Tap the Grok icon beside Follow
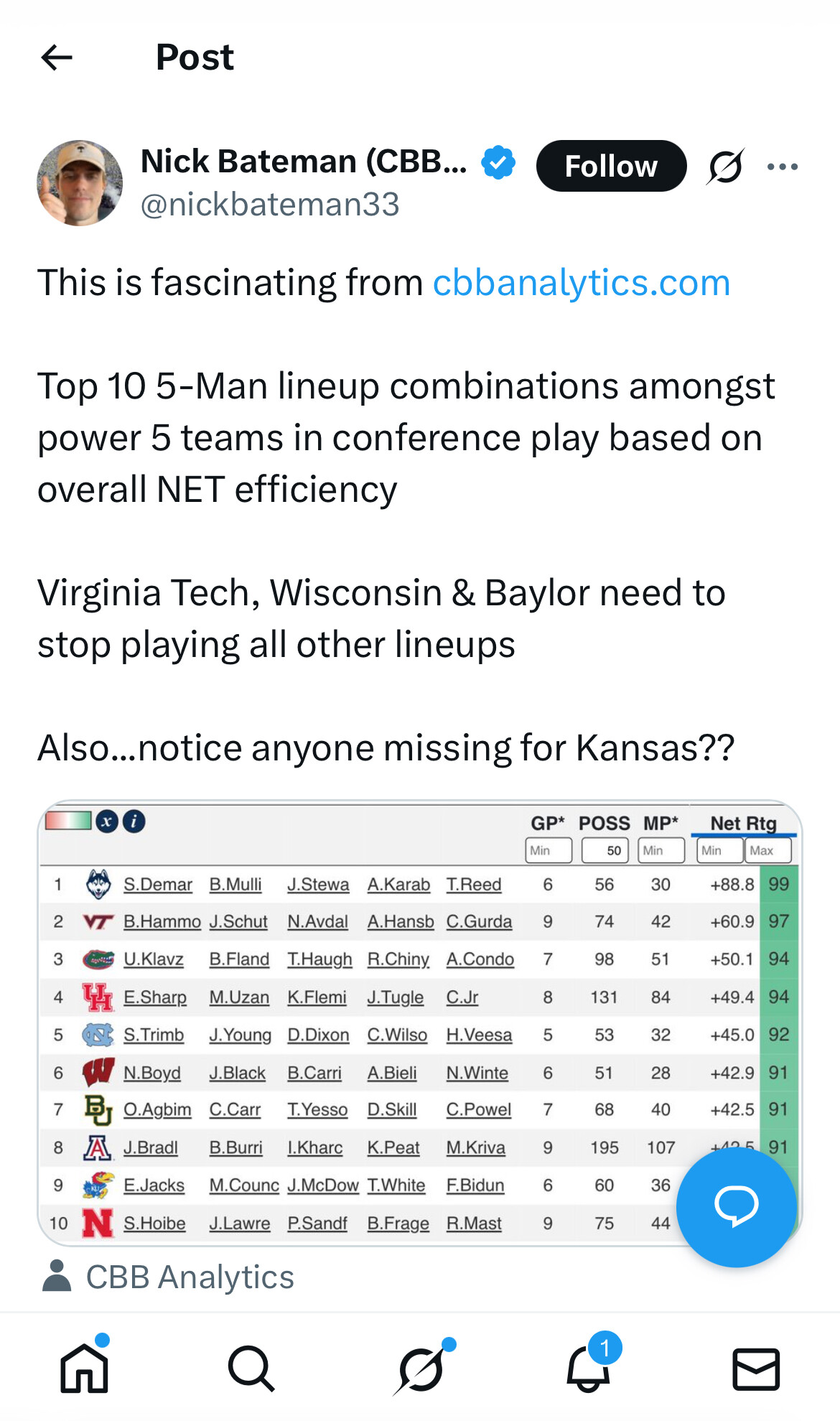This screenshot has width=840, height=1421. tap(725, 167)
